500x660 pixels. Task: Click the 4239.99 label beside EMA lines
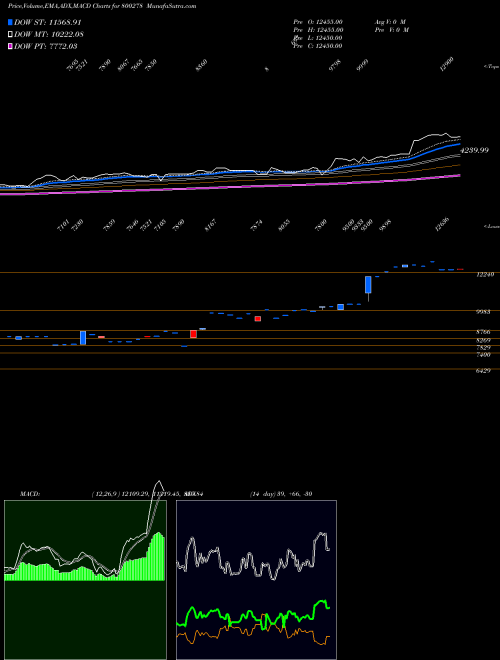[x=474, y=150]
